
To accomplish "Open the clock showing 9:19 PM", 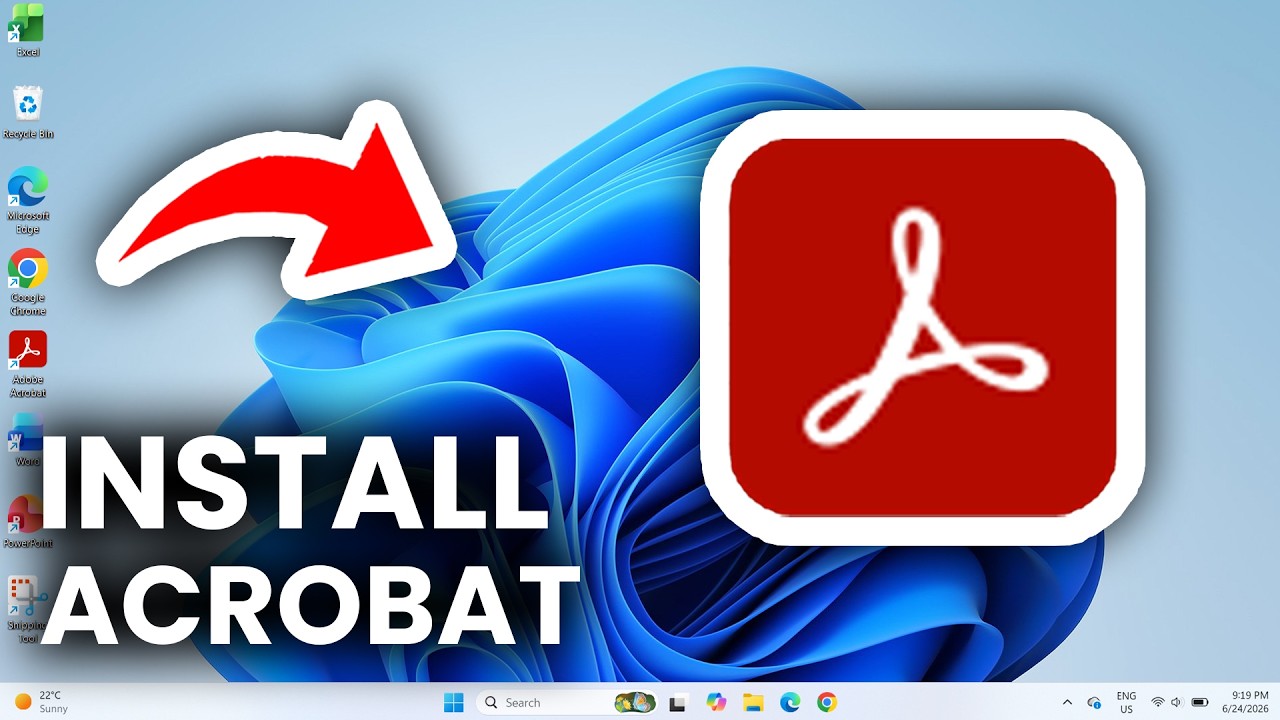I will click(x=1245, y=702).
